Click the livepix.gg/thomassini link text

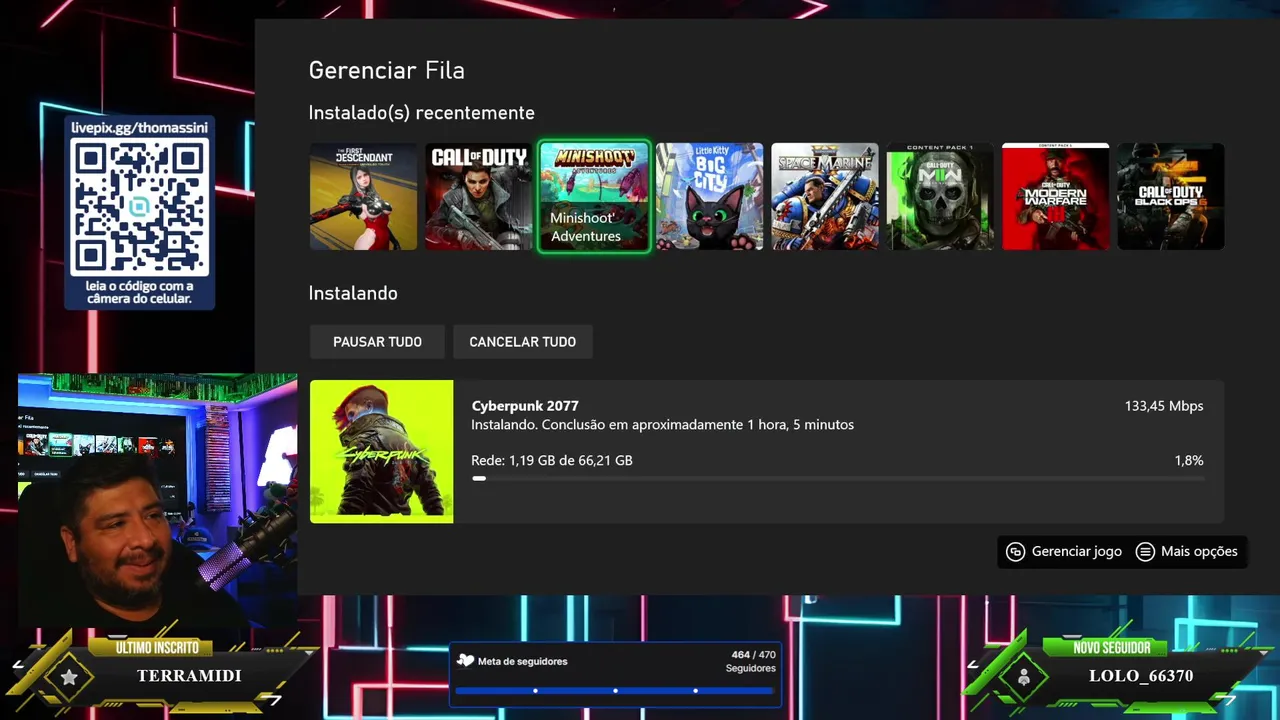tap(139, 128)
